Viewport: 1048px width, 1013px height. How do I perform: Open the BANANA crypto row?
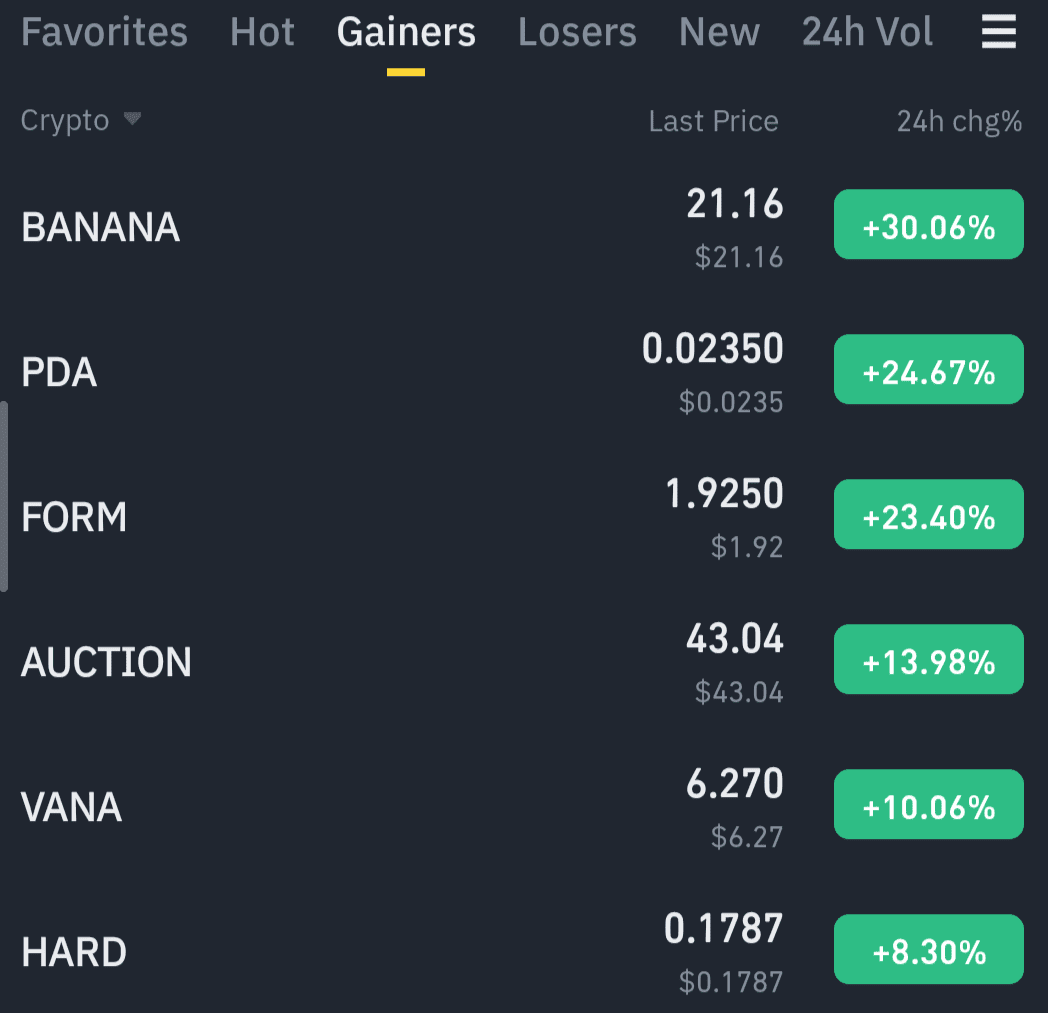[524, 227]
